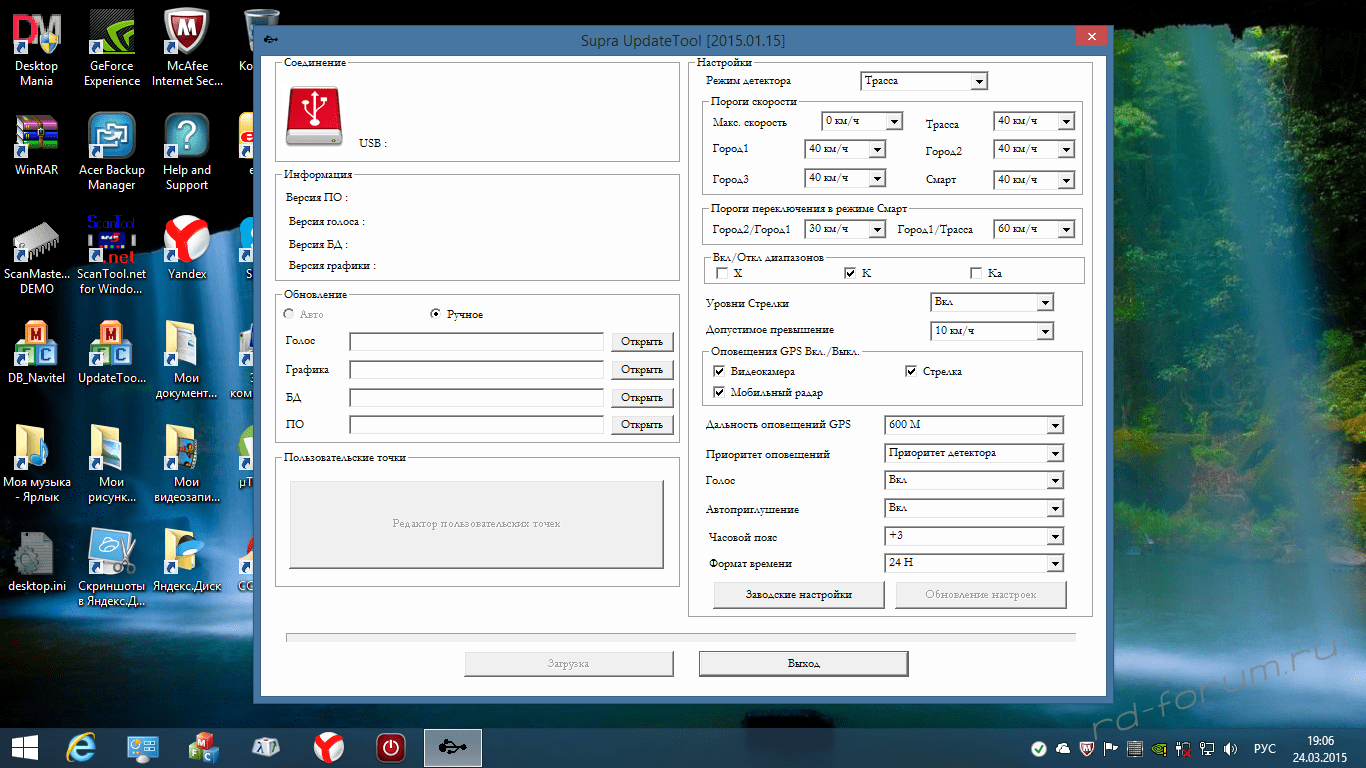
Task: Open the Допустимое превышение dropdown
Action: pos(1044,331)
